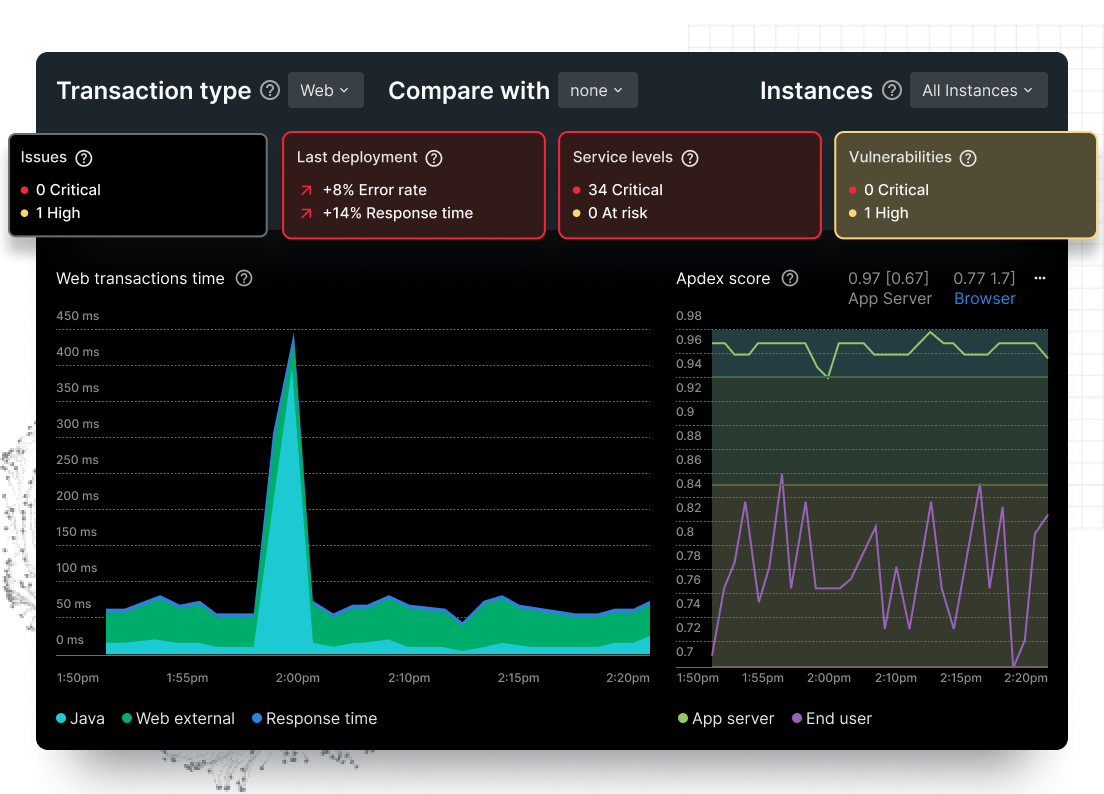Open the All Instances dropdown
This screenshot has height=794, width=1104.
[978, 90]
